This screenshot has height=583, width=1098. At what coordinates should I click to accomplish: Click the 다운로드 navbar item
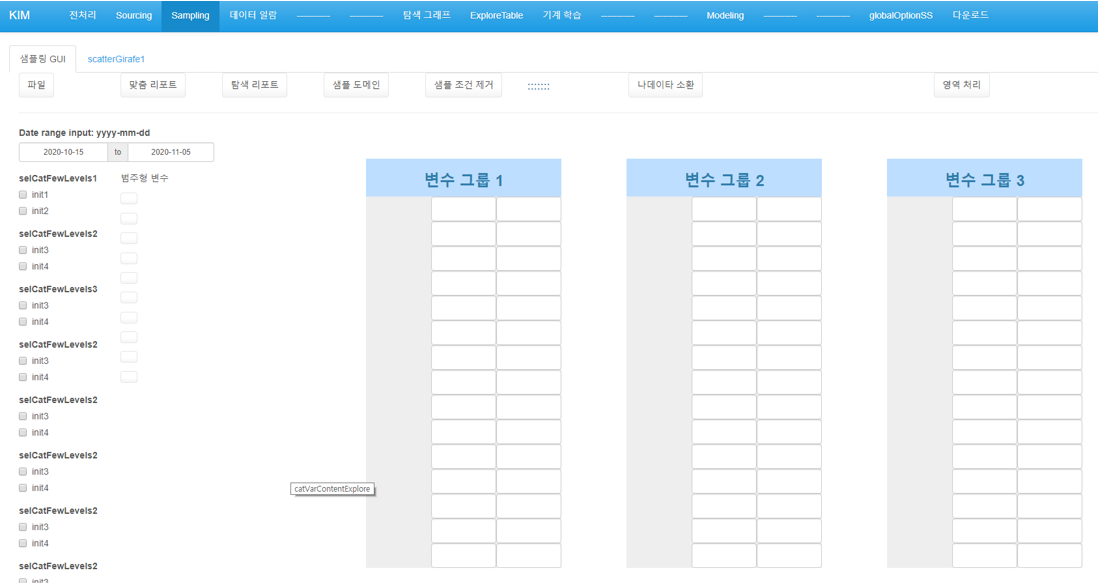[970, 16]
